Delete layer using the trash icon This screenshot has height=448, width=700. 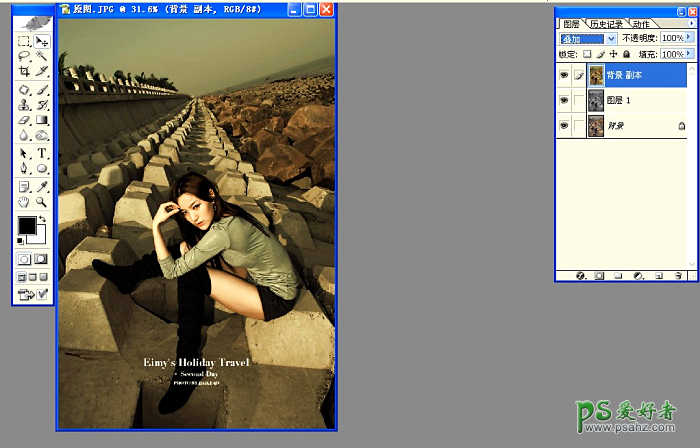pos(677,275)
